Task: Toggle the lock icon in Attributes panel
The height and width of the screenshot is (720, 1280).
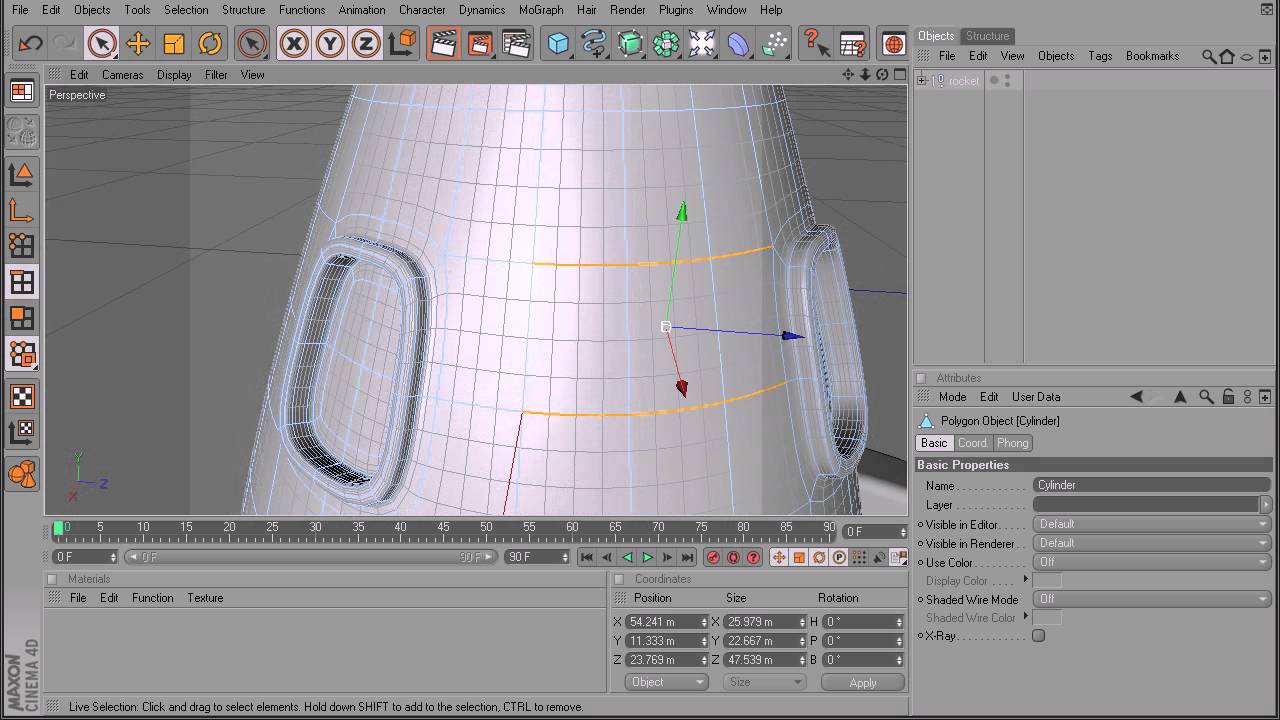Action: [x=1228, y=397]
